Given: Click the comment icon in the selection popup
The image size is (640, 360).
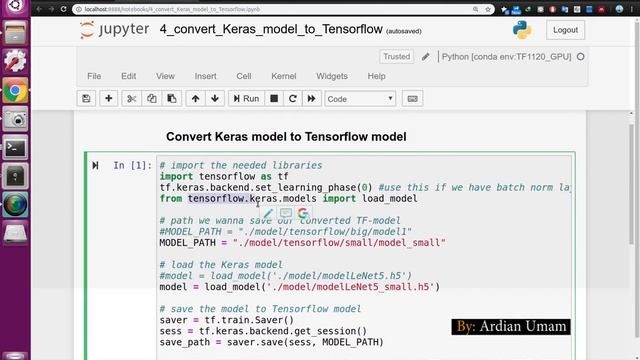Looking at the screenshot, I should point(286,213).
